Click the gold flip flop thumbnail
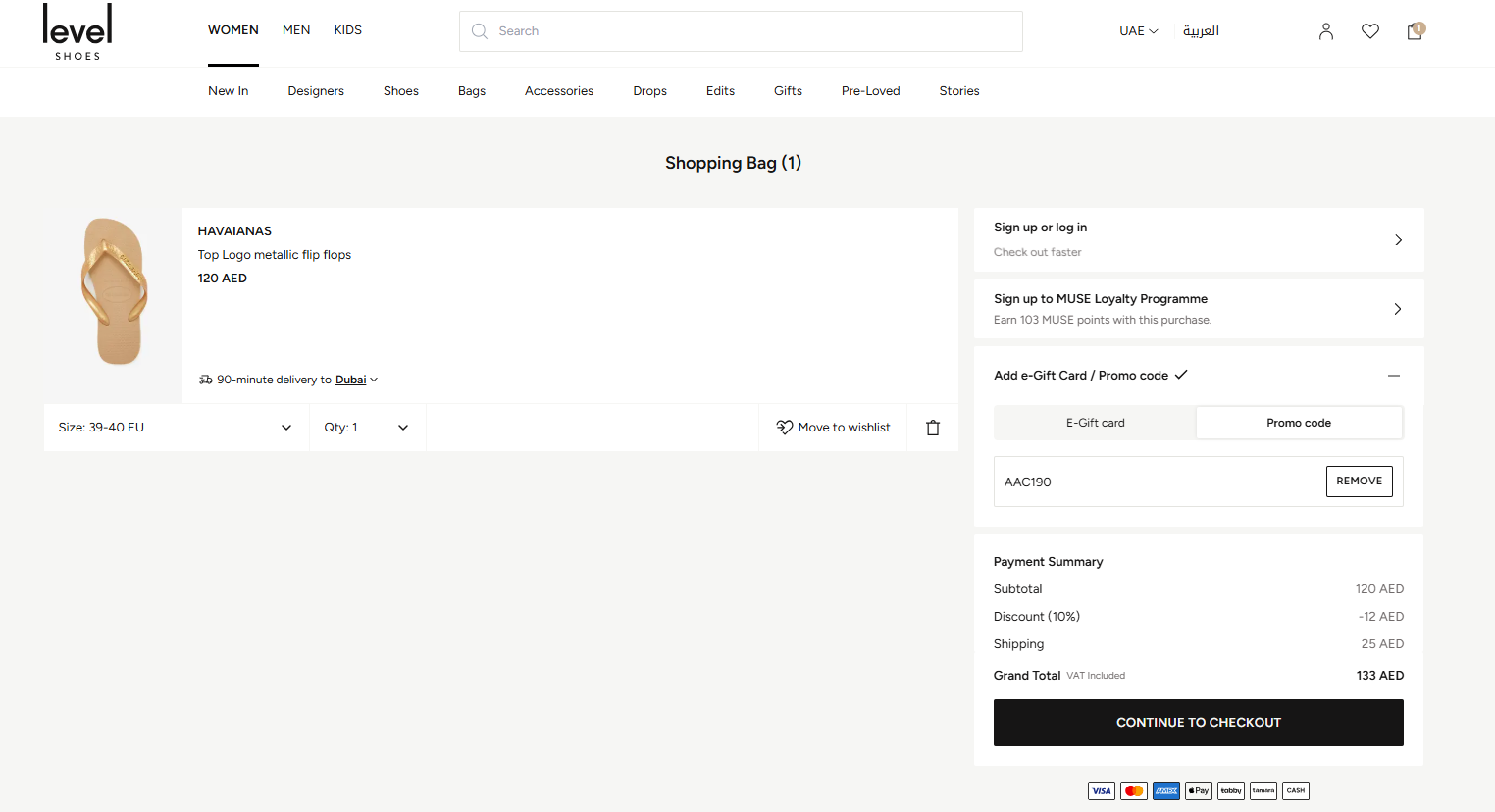 [115, 291]
